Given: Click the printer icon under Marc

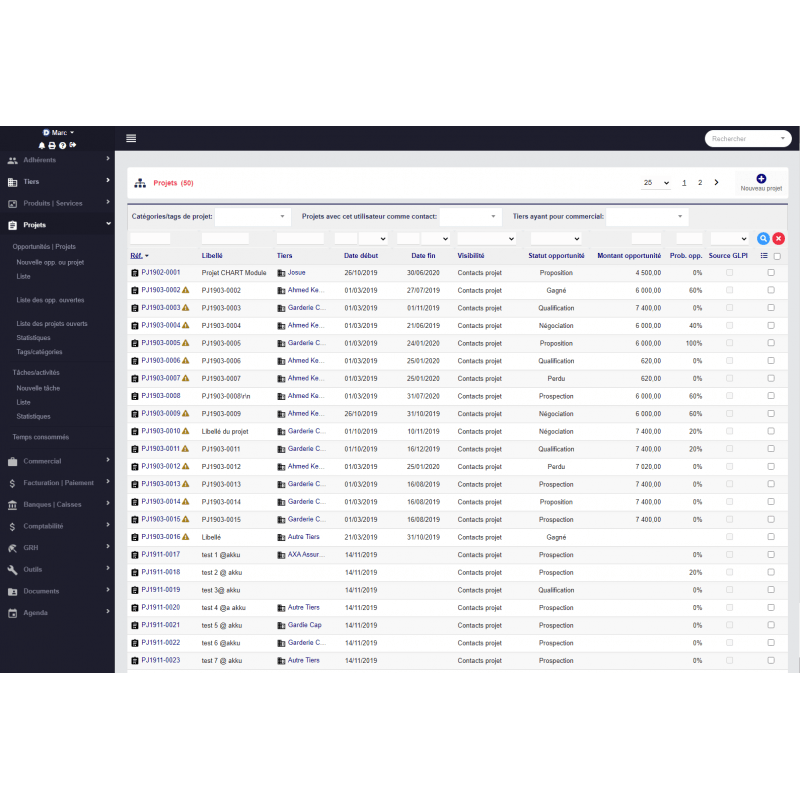Looking at the screenshot, I should click(52, 146).
